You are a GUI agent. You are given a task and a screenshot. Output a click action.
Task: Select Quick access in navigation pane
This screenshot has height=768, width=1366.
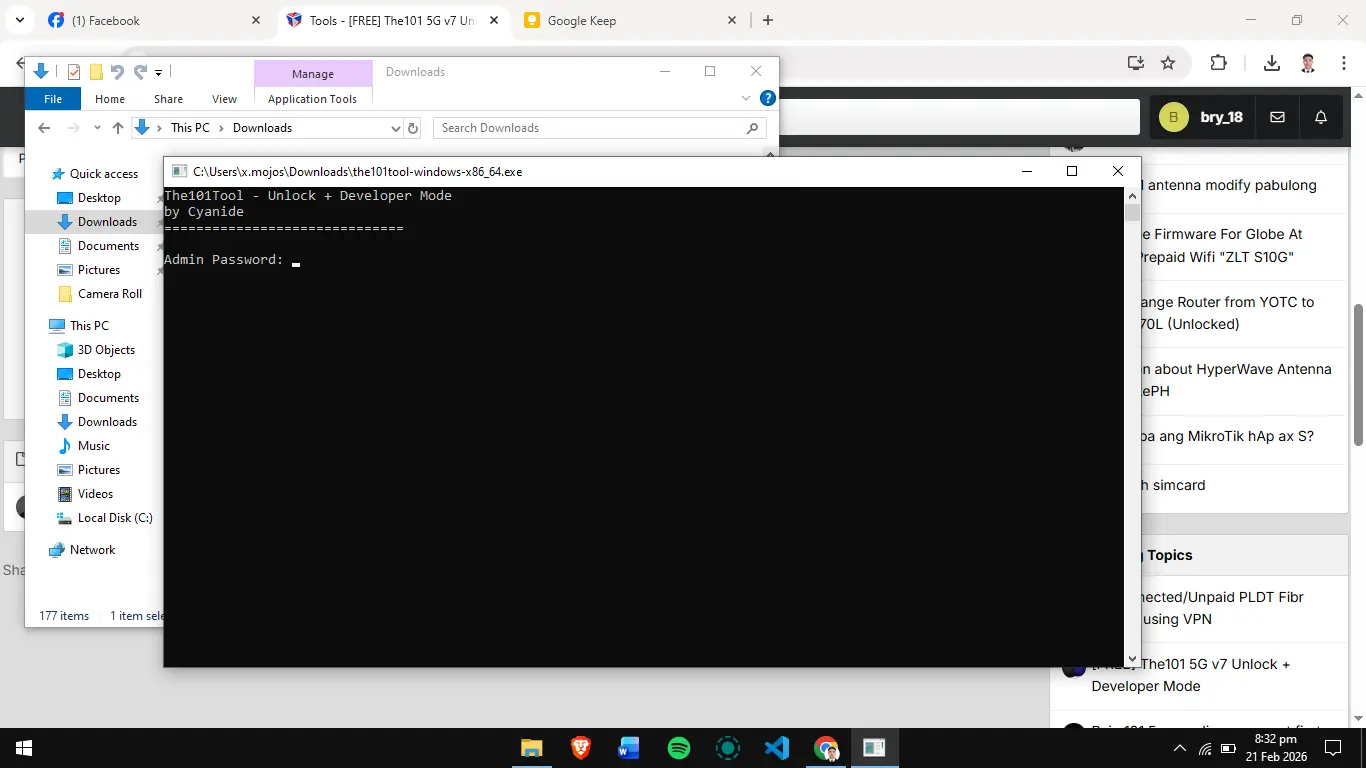click(x=103, y=174)
